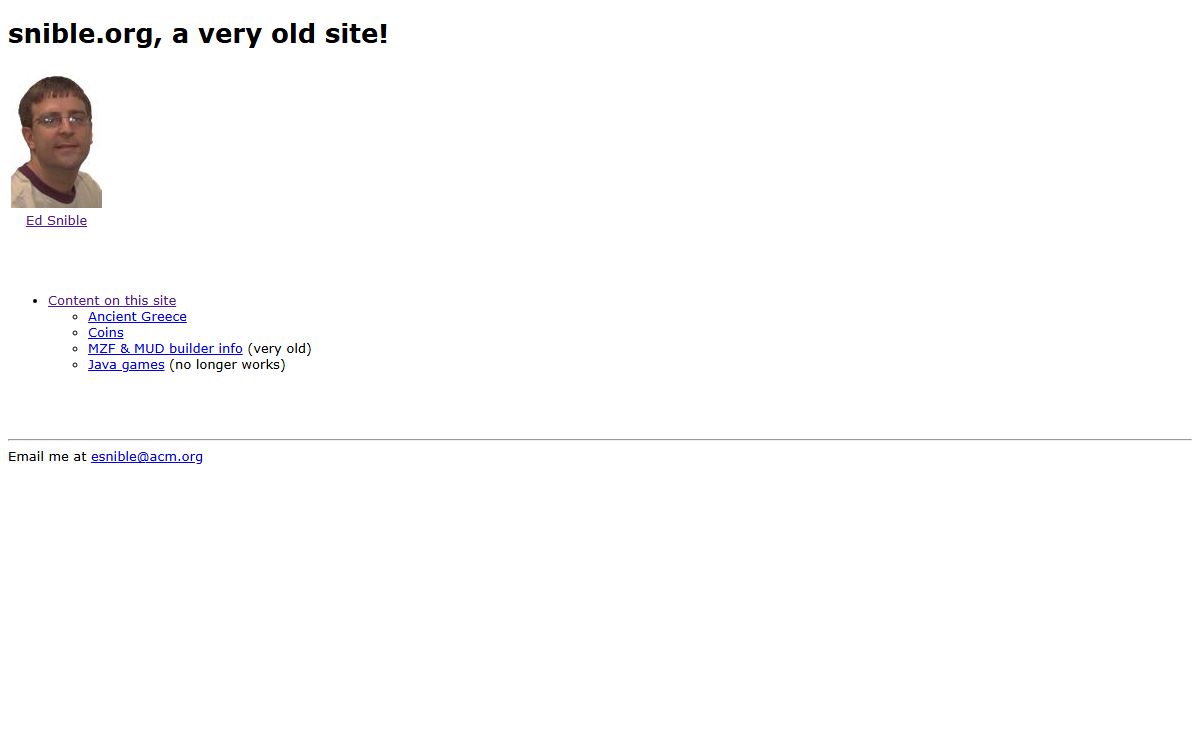Visit MZF & MUD builder info link

click(x=165, y=349)
